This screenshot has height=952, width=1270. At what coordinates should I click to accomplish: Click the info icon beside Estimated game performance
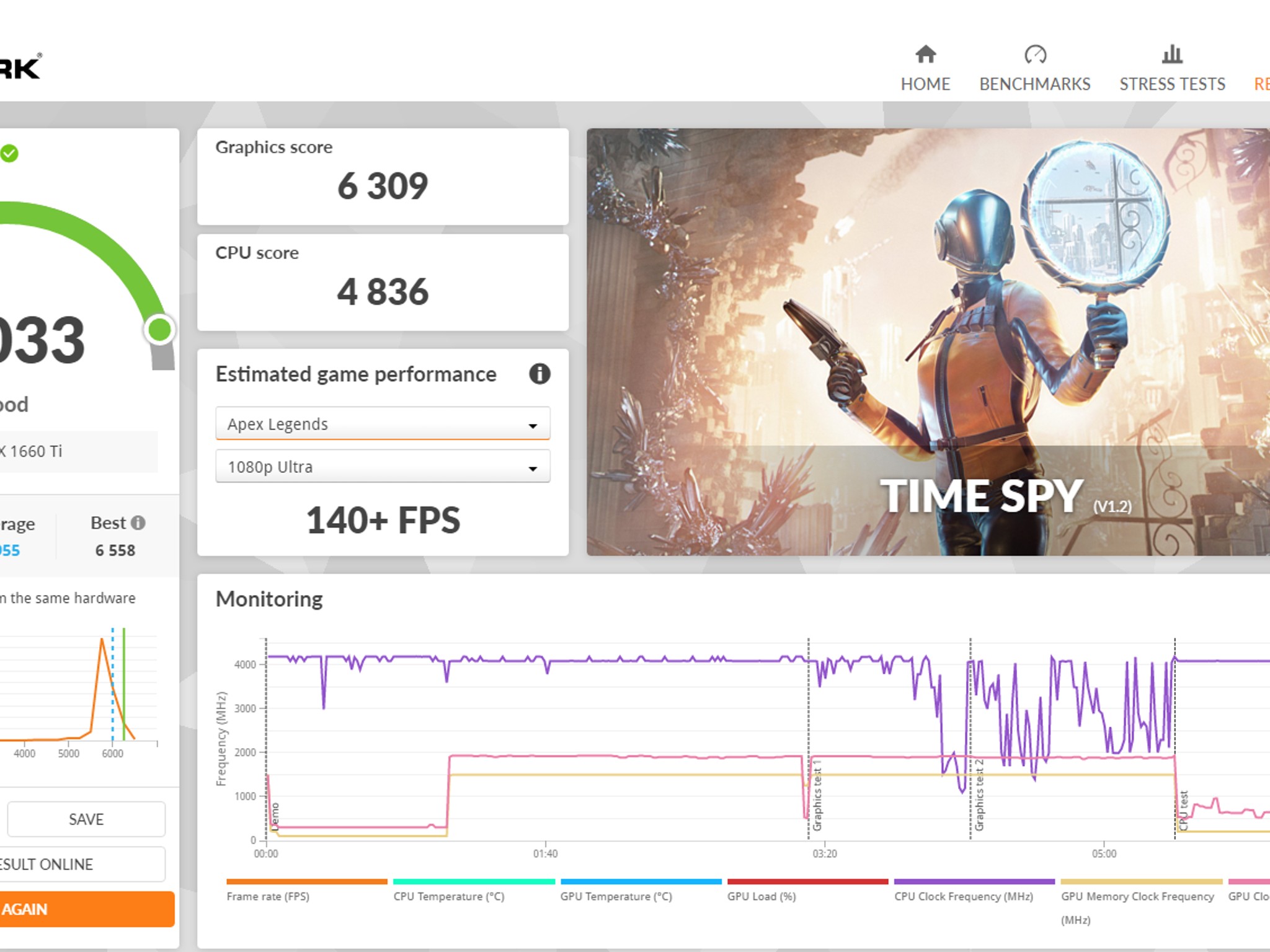(540, 374)
